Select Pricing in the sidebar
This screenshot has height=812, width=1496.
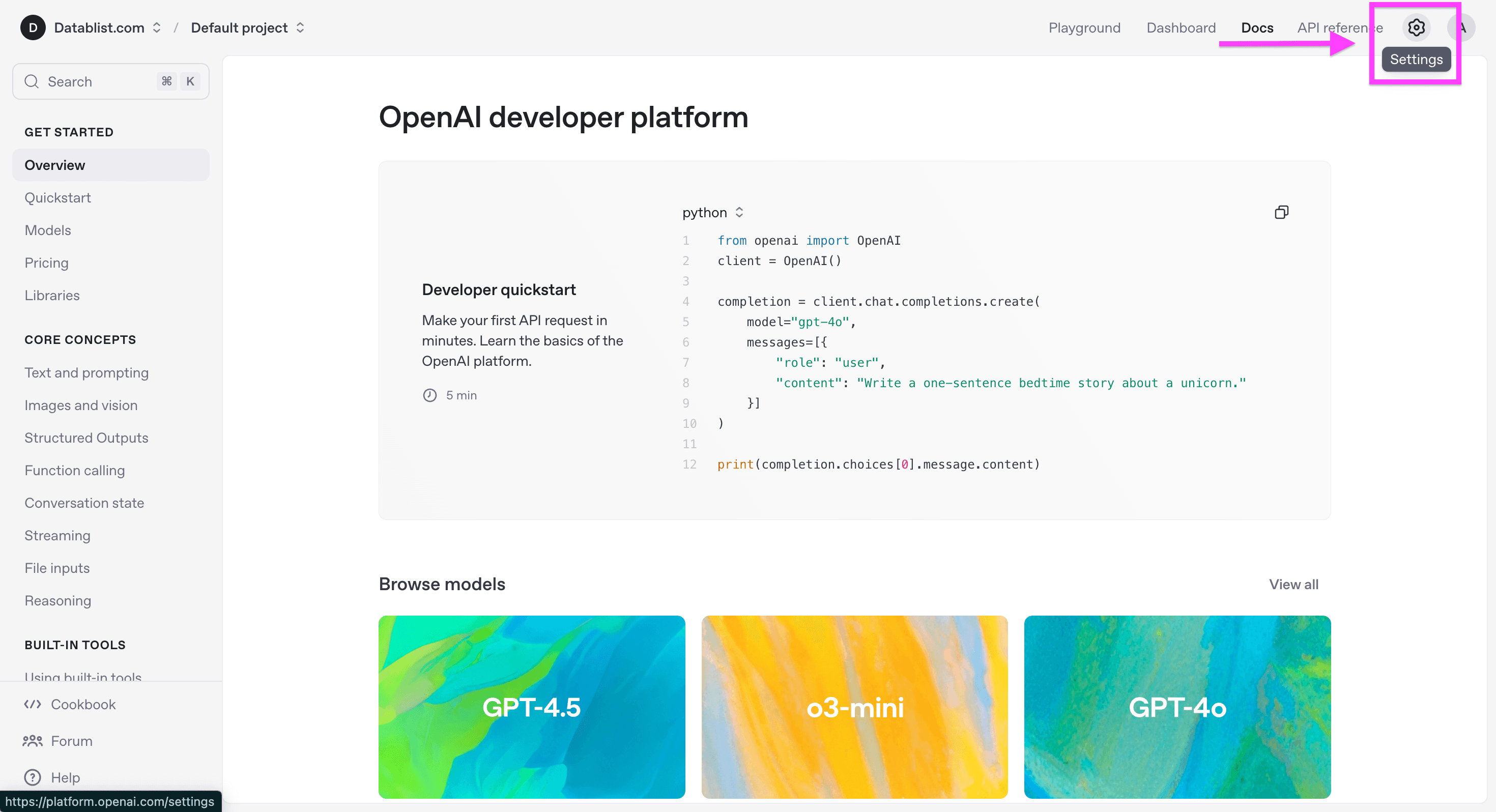tap(46, 263)
